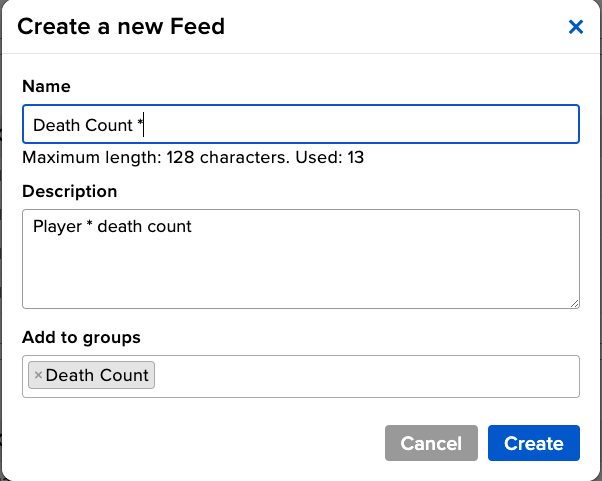The width and height of the screenshot is (602, 481).
Task: Click the Create a new Feed title
Action: 121,27
